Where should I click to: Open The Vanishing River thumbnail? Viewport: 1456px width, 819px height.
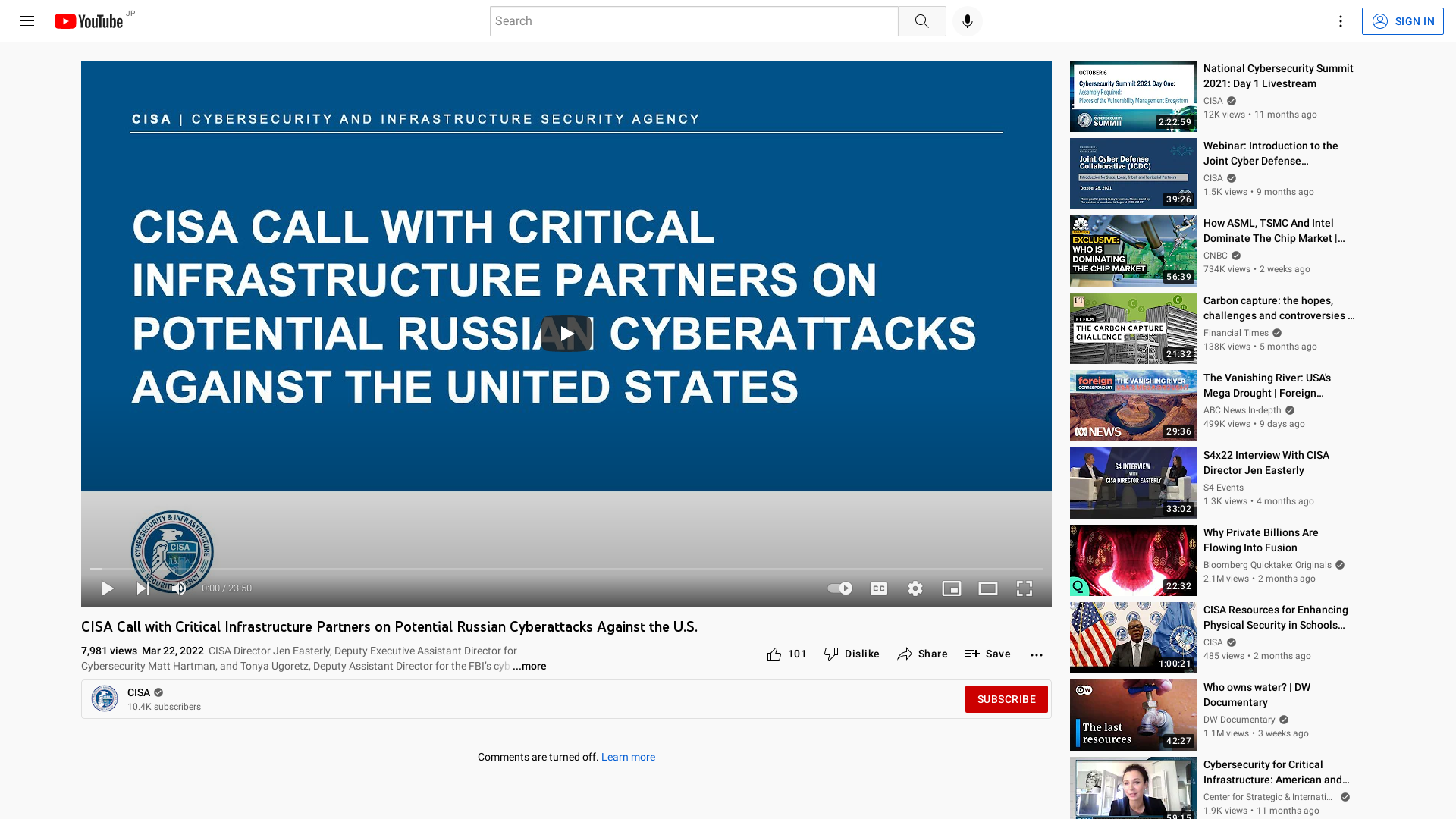click(x=1134, y=406)
